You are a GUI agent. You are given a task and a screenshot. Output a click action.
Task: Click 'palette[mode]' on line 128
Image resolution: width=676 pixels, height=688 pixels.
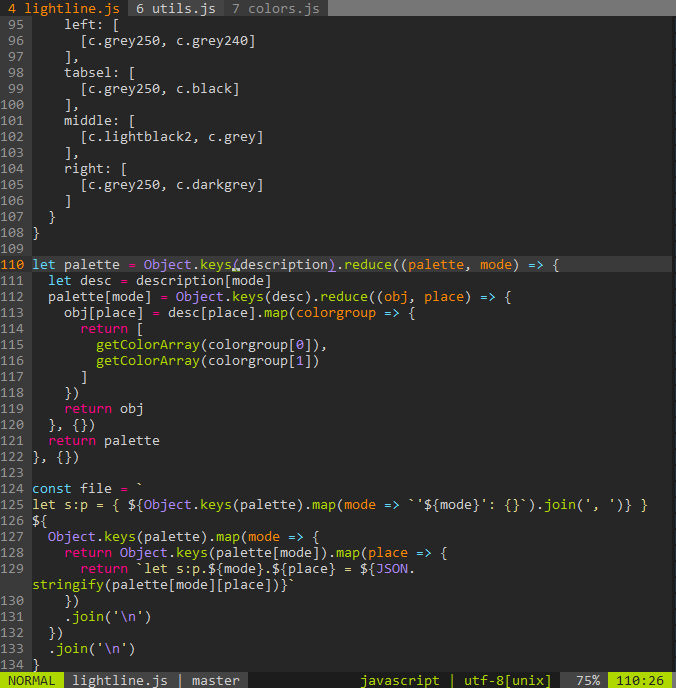tap(268, 552)
